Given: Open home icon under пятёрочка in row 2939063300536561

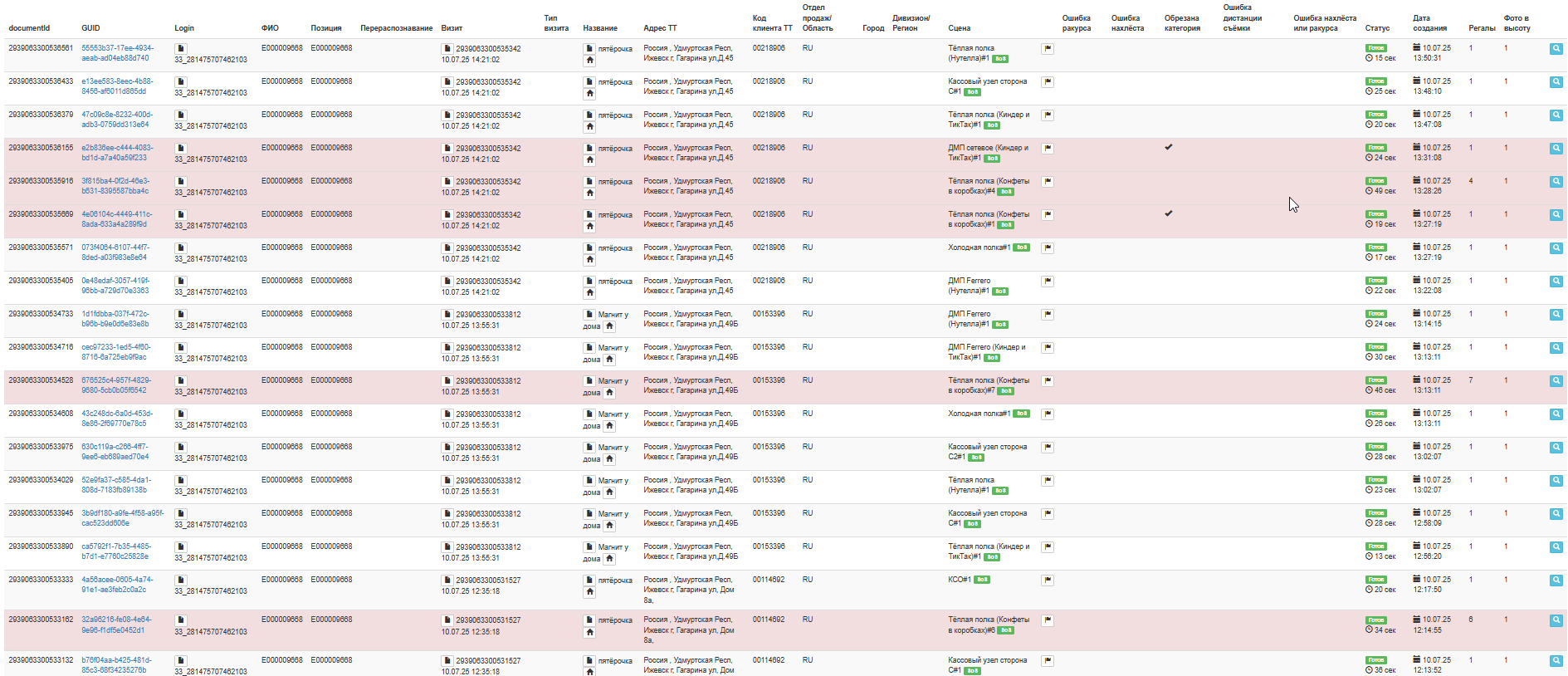Looking at the screenshot, I should [x=589, y=61].
